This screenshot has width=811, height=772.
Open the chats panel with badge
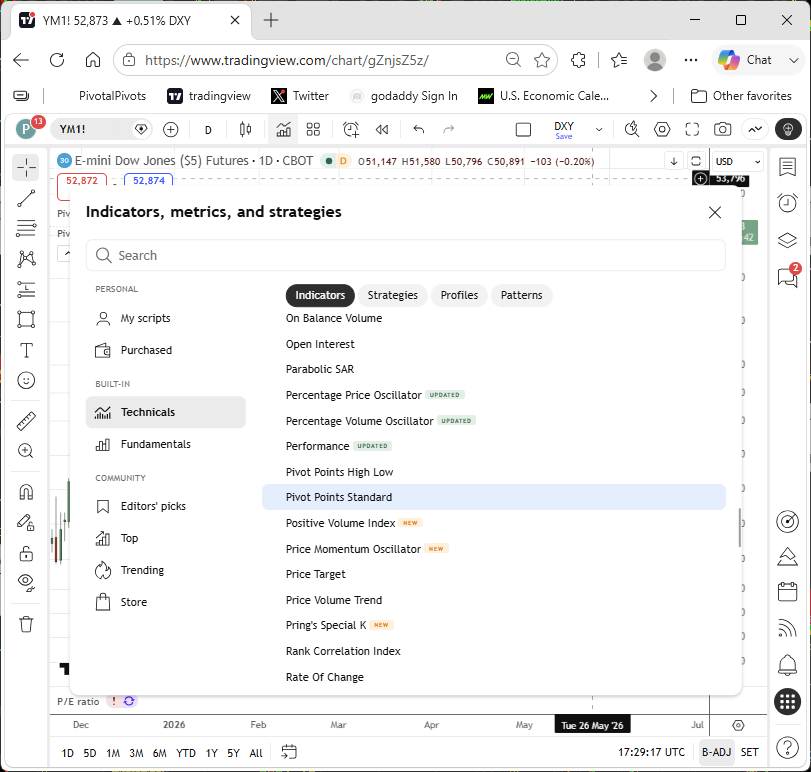tap(787, 277)
